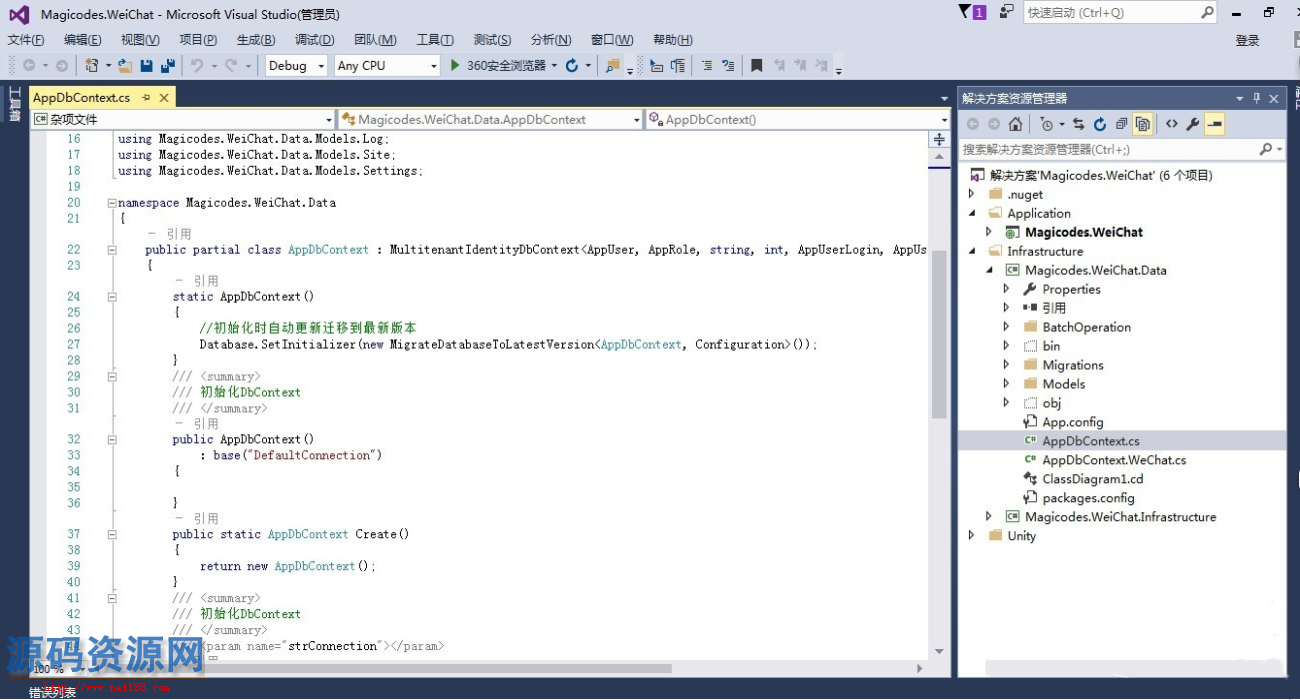The width and height of the screenshot is (1300, 700).
Task: Start debugging with 360安全浏览器 button
Action: 498,66
